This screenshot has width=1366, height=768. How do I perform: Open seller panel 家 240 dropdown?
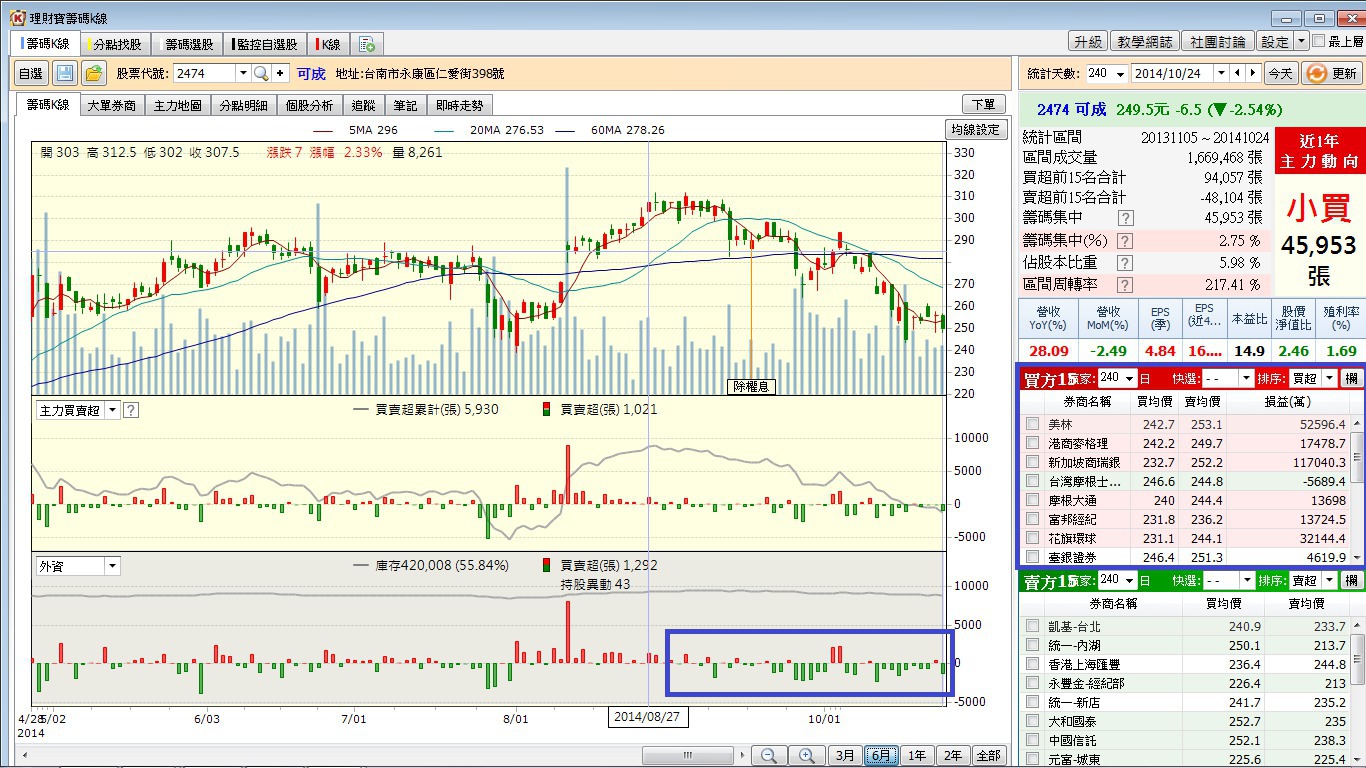[x=1130, y=580]
